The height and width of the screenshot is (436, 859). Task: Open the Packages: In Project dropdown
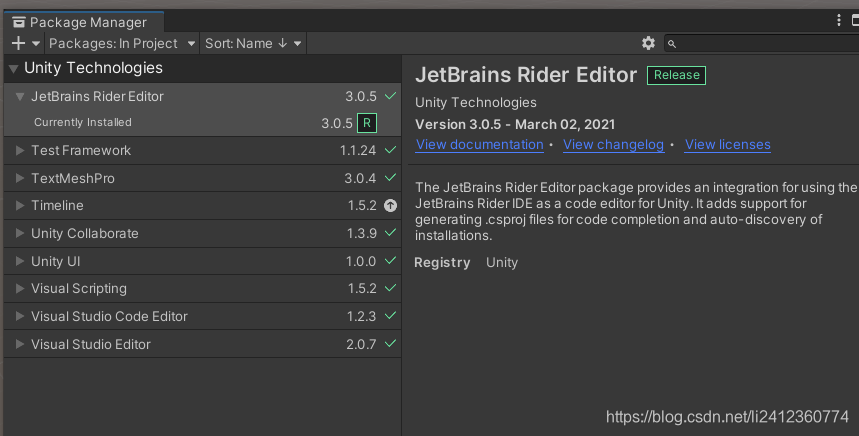(122, 43)
